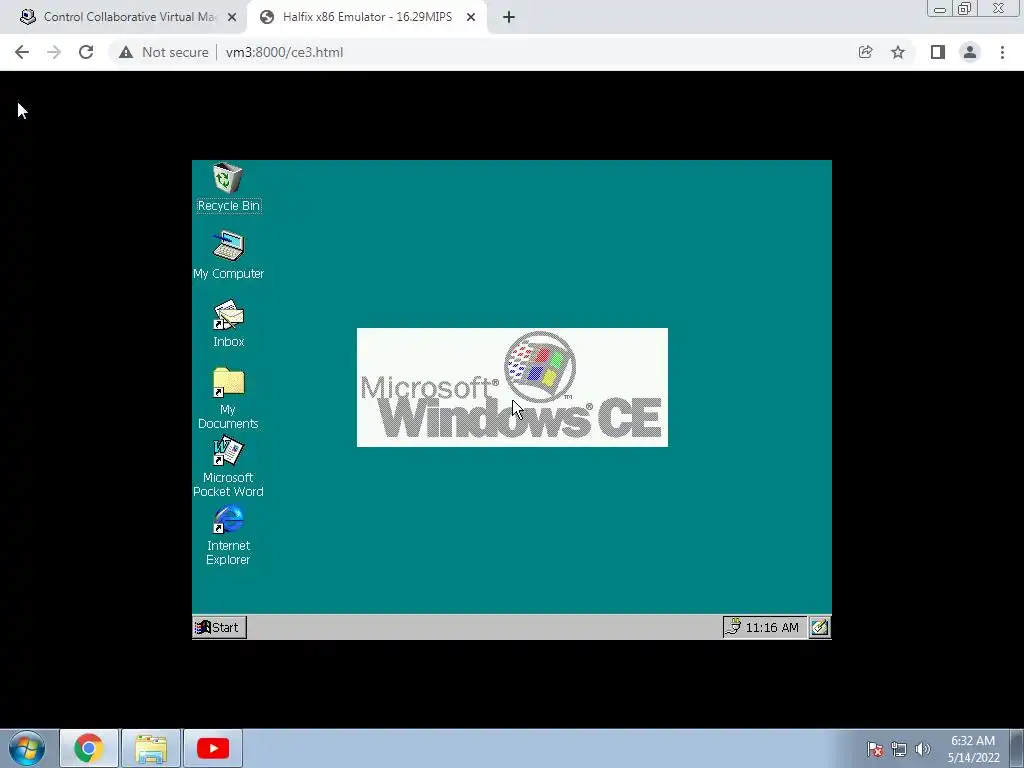Bookmark this page with the star
This screenshot has height=768, width=1024.
click(x=898, y=52)
